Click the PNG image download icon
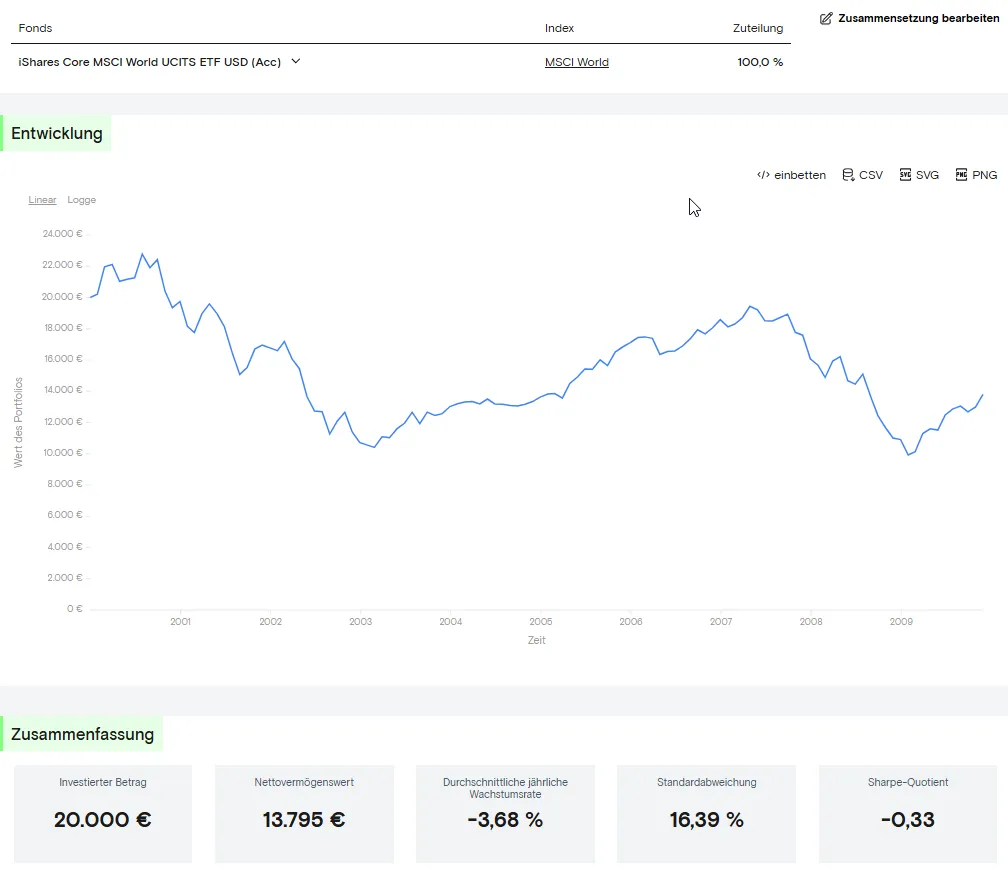The image size is (1008, 874). coord(961,175)
